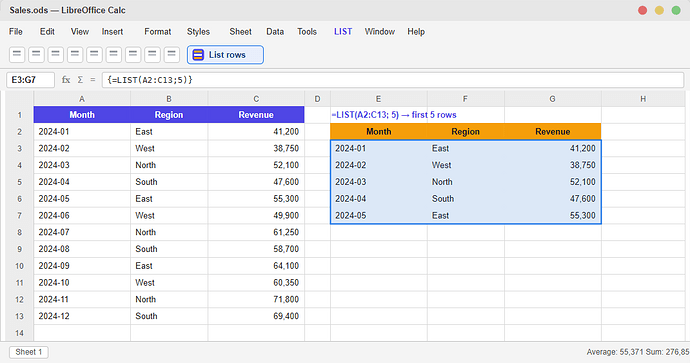
Task: Open the Sheet menu
Action: point(240,32)
